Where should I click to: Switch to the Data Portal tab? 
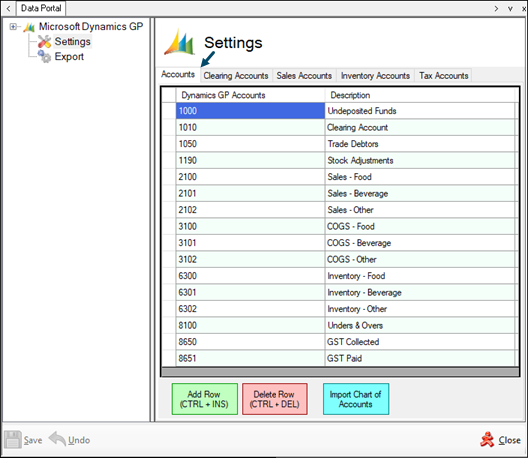(41, 8)
